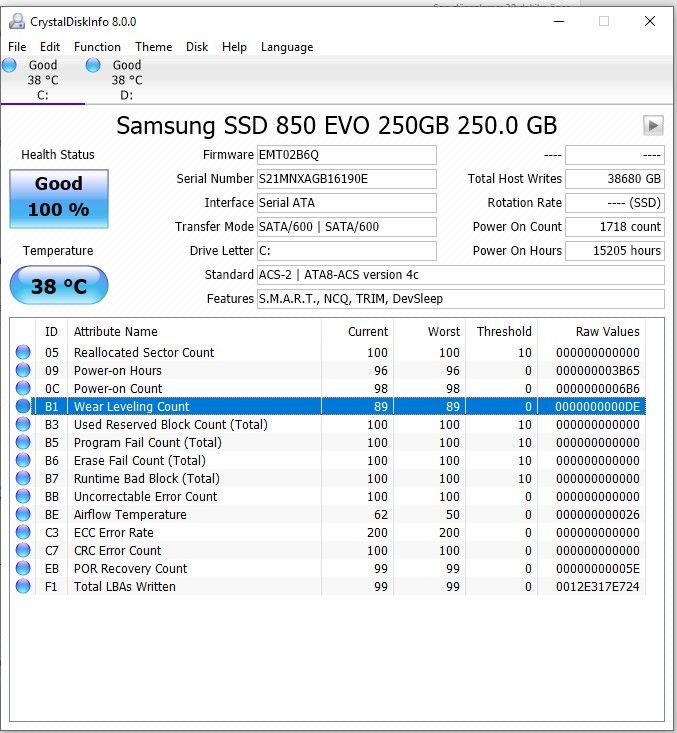
Task: Click the Transfer Mode field
Action: tap(347, 227)
